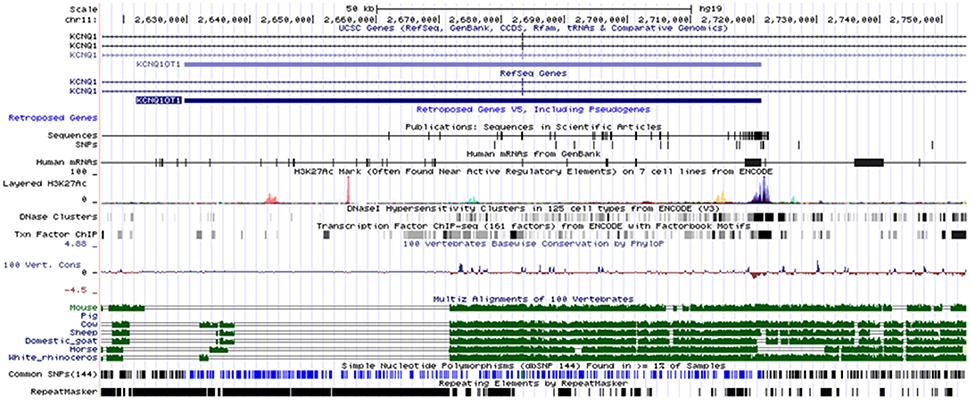Select the Horse alignment row label
970x400 pixels.
pyautogui.click(x=85, y=349)
